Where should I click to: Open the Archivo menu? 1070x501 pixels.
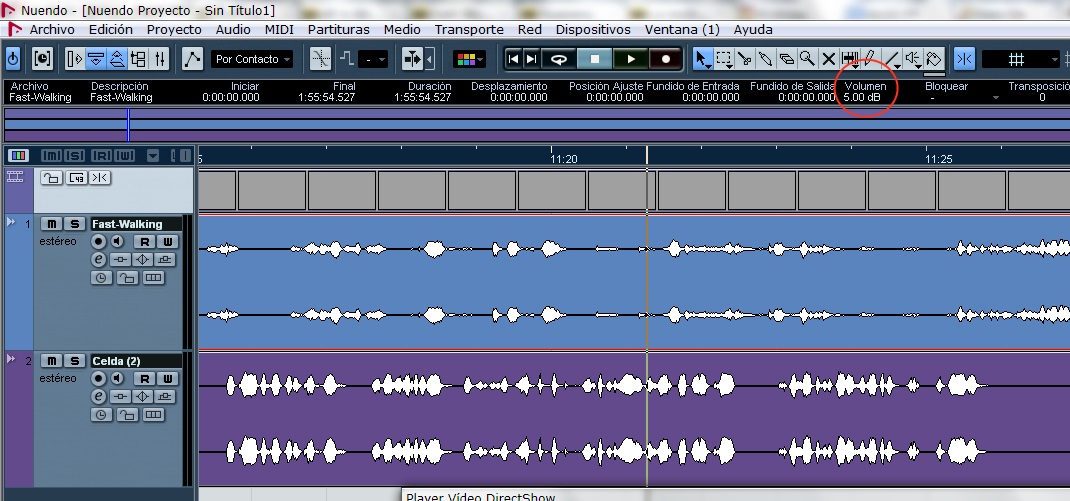(52, 29)
